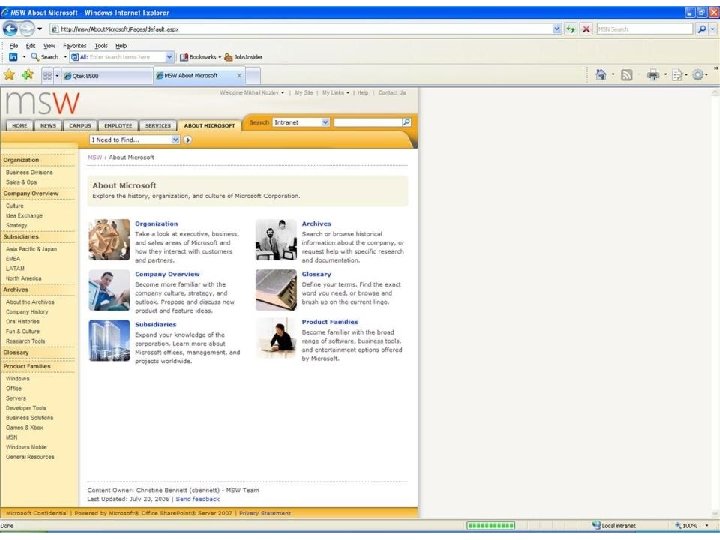This screenshot has height=540, width=720.
Task: Click the browser Forward arrow button
Action: click(27, 29)
